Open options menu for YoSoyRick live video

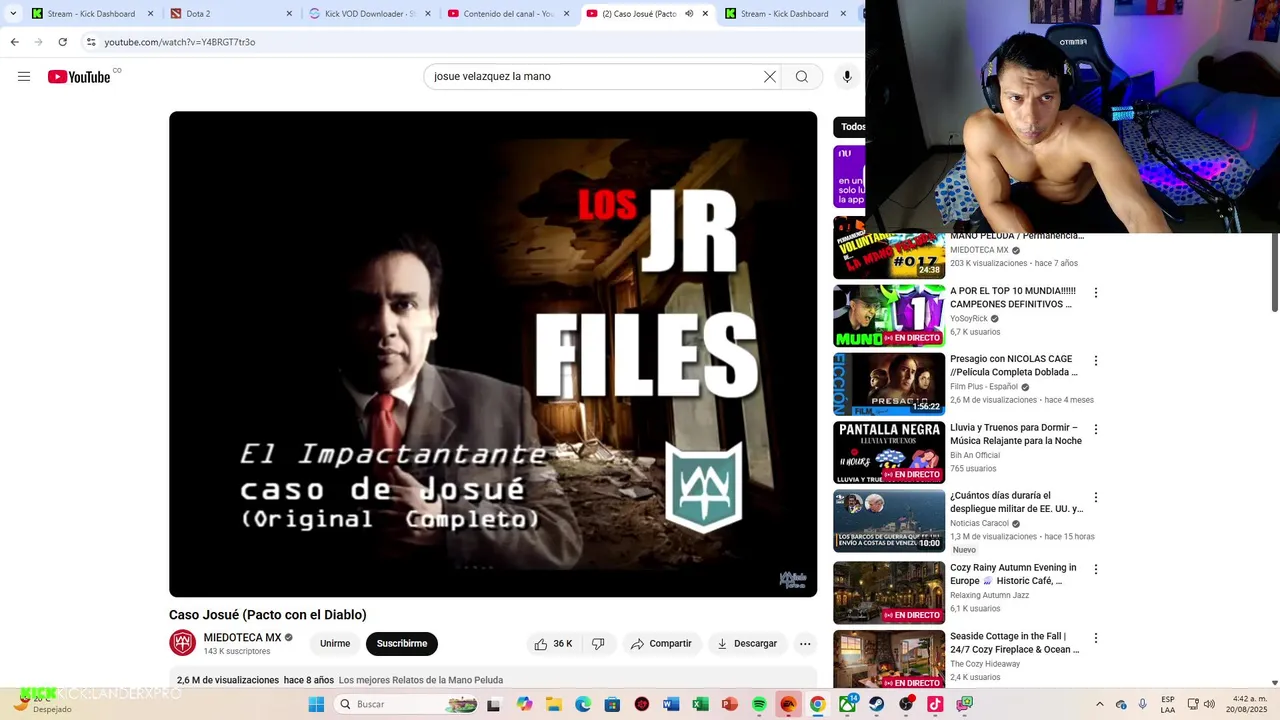click(x=1096, y=293)
